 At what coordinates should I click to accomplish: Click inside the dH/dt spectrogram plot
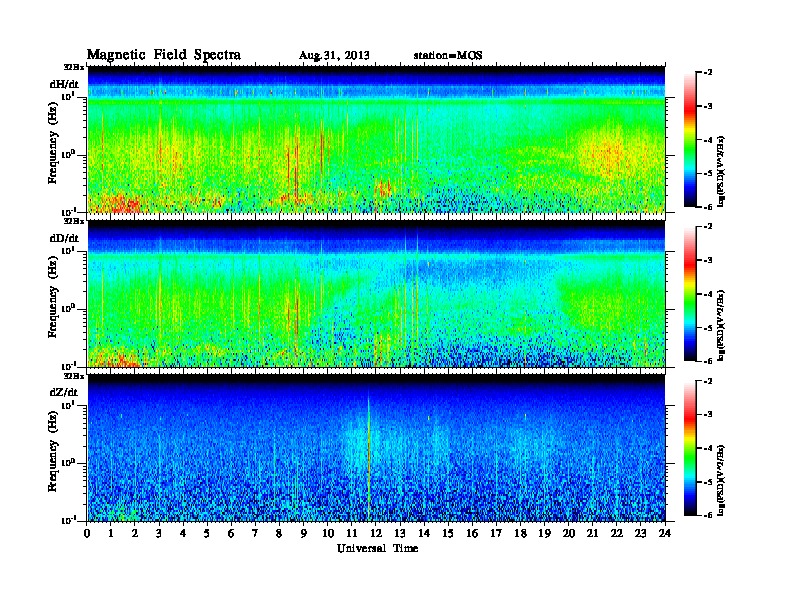pyautogui.click(x=376, y=139)
